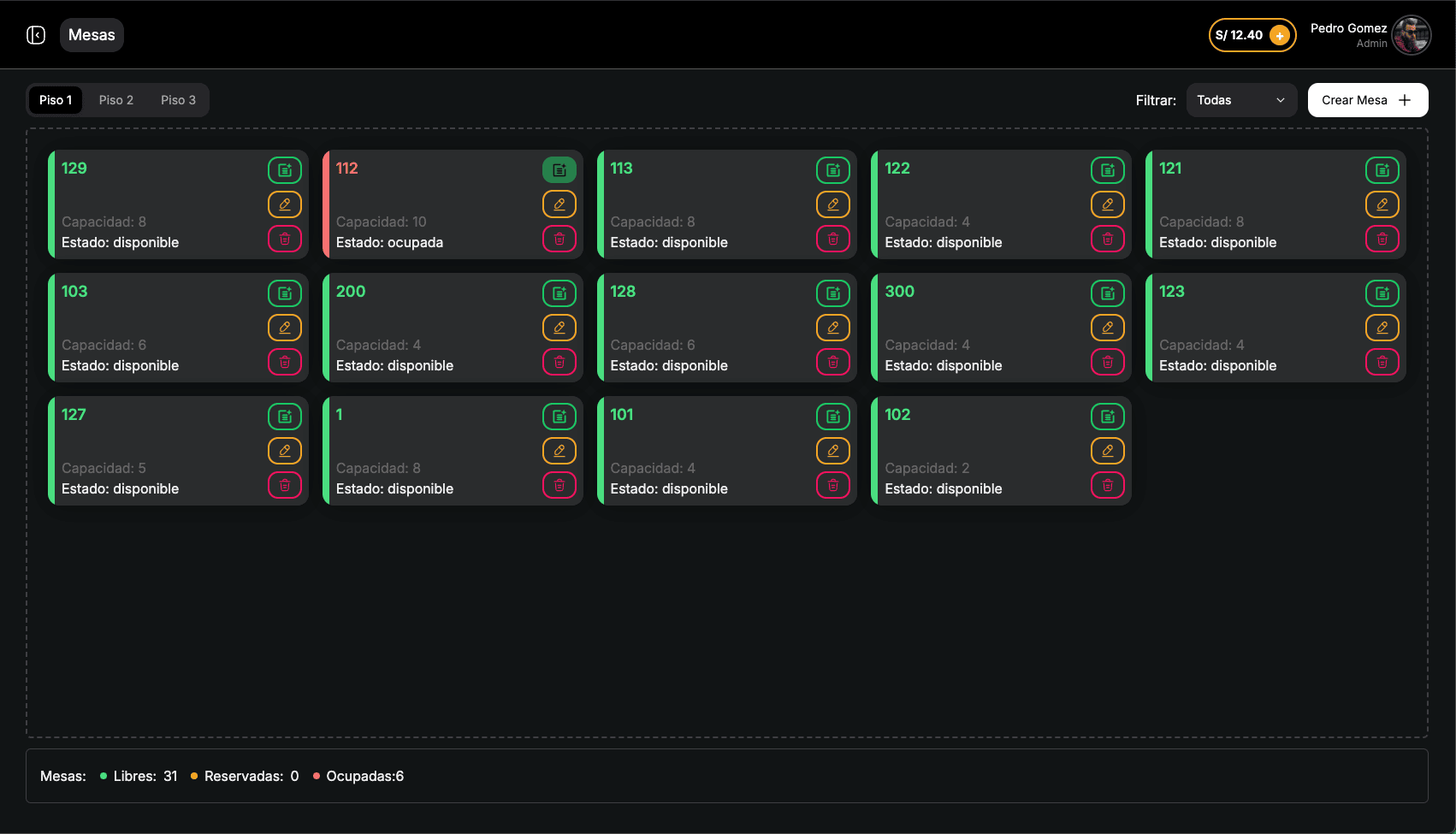
Task: Click the orange plus balance icon
Action: click(1280, 35)
